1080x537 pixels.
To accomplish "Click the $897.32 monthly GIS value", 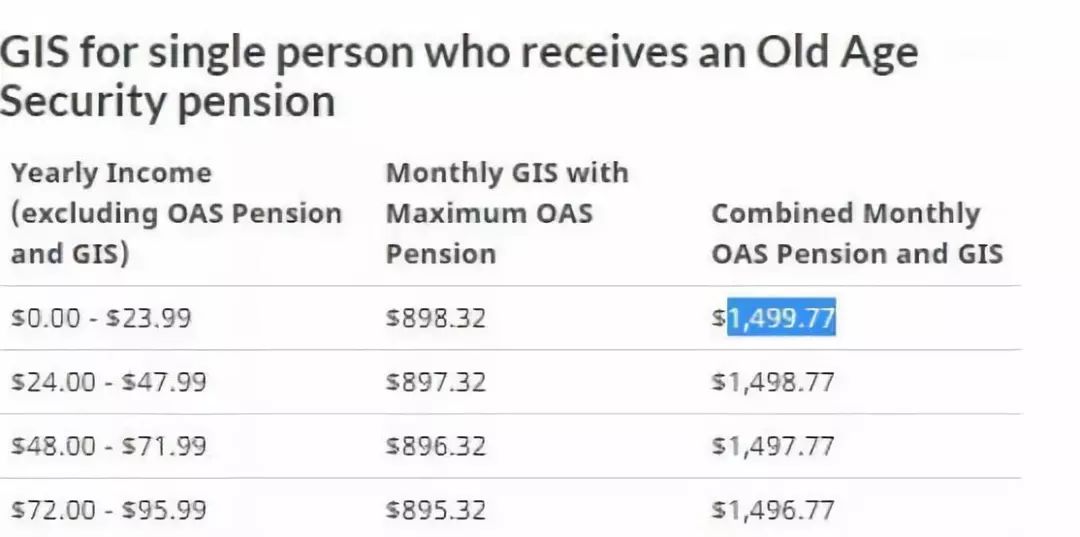I will (x=436, y=381).
